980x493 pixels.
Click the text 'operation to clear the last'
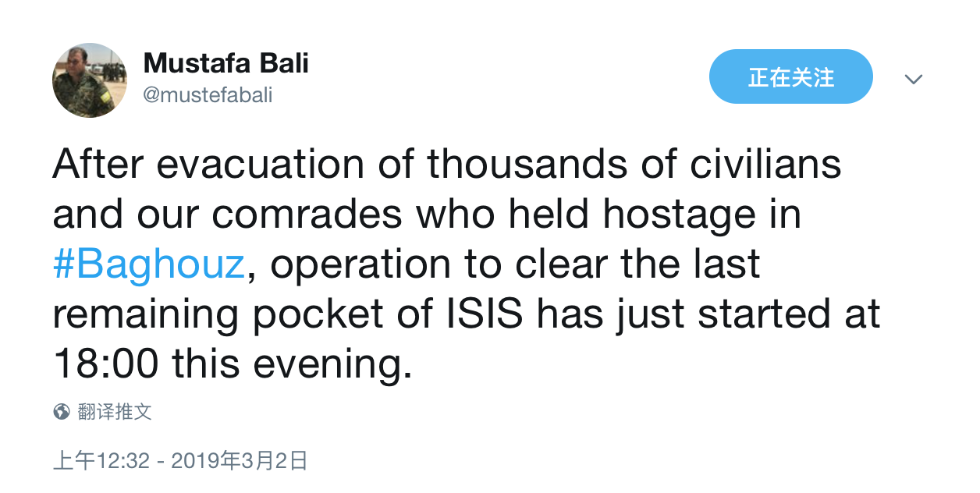pos(515,264)
